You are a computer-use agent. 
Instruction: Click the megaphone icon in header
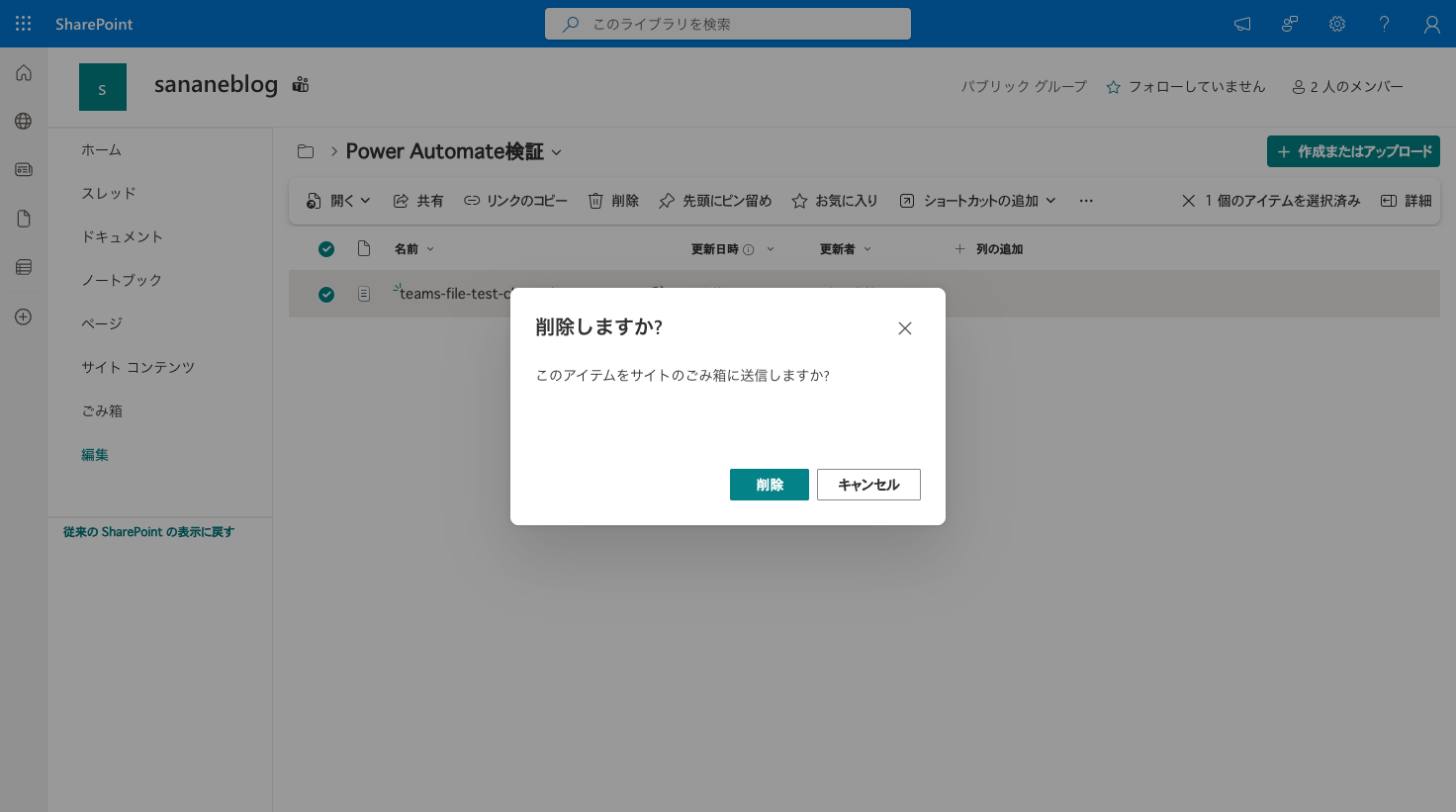pos(1242,24)
